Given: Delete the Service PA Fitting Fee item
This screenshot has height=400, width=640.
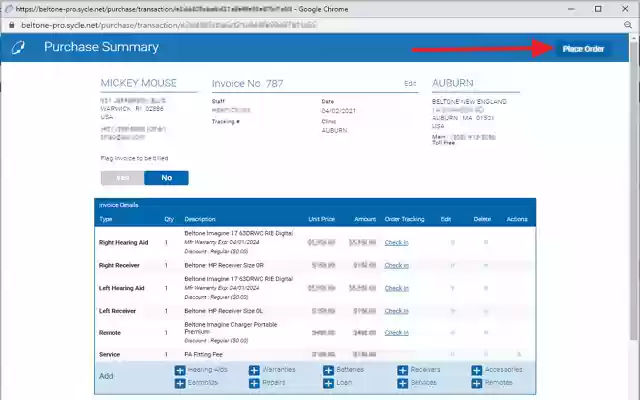Looking at the screenshot, I should [486, 354].
